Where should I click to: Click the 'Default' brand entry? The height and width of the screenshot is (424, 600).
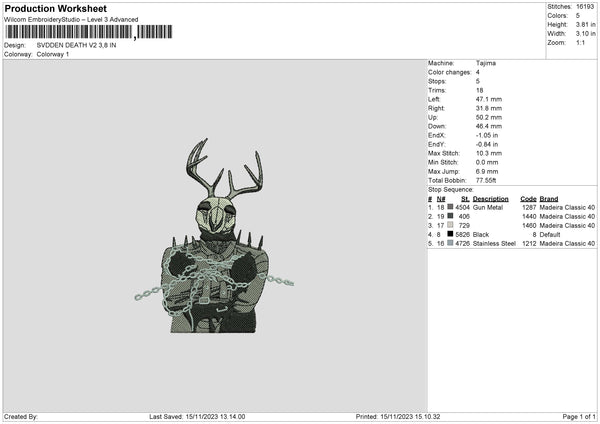550,235
